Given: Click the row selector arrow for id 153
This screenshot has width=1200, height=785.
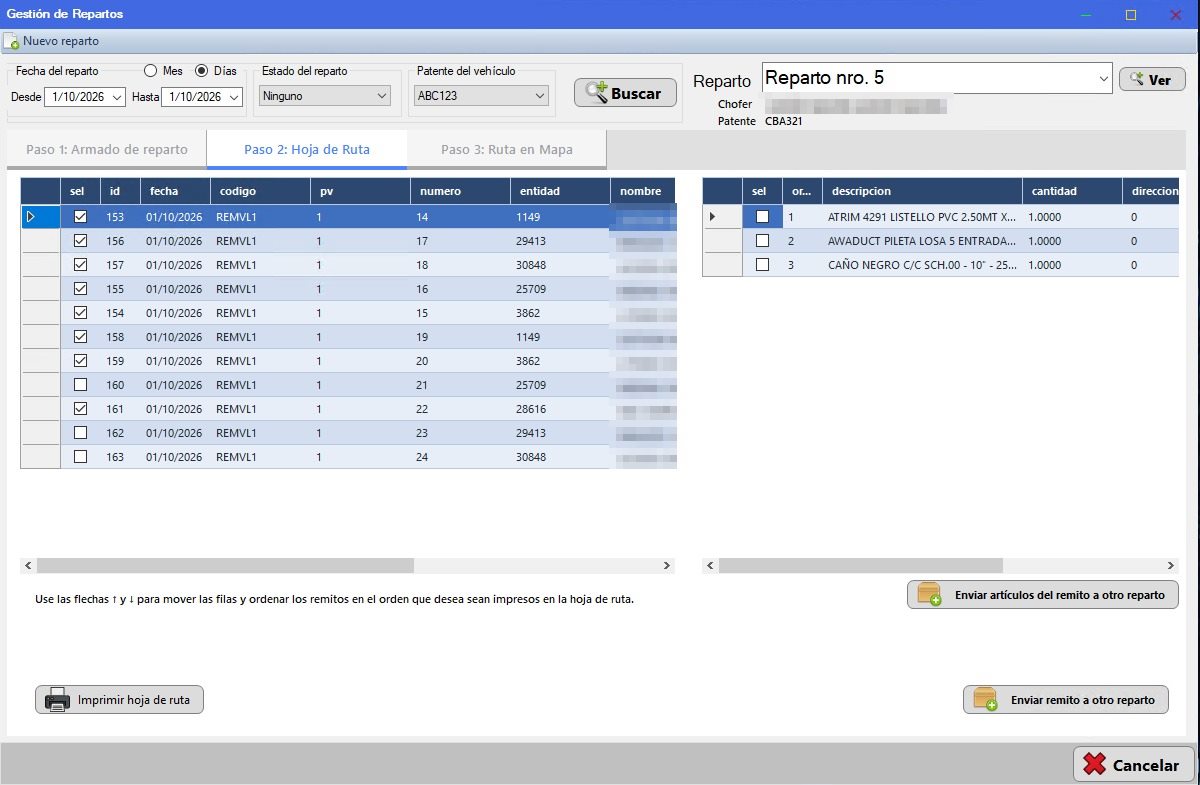Looking at the screenshot, I should [30, 217].
